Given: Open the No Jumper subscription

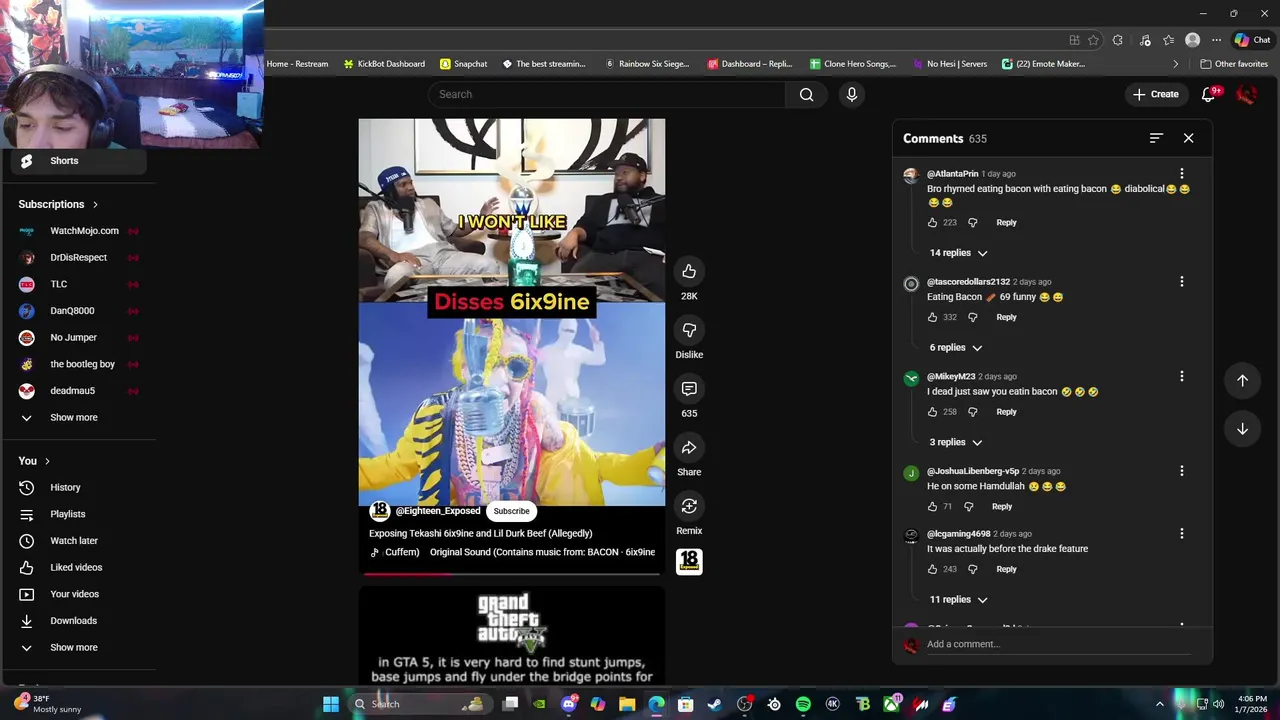Looking at the screenshot, I should pyautogui.click(x=78, y=337).
